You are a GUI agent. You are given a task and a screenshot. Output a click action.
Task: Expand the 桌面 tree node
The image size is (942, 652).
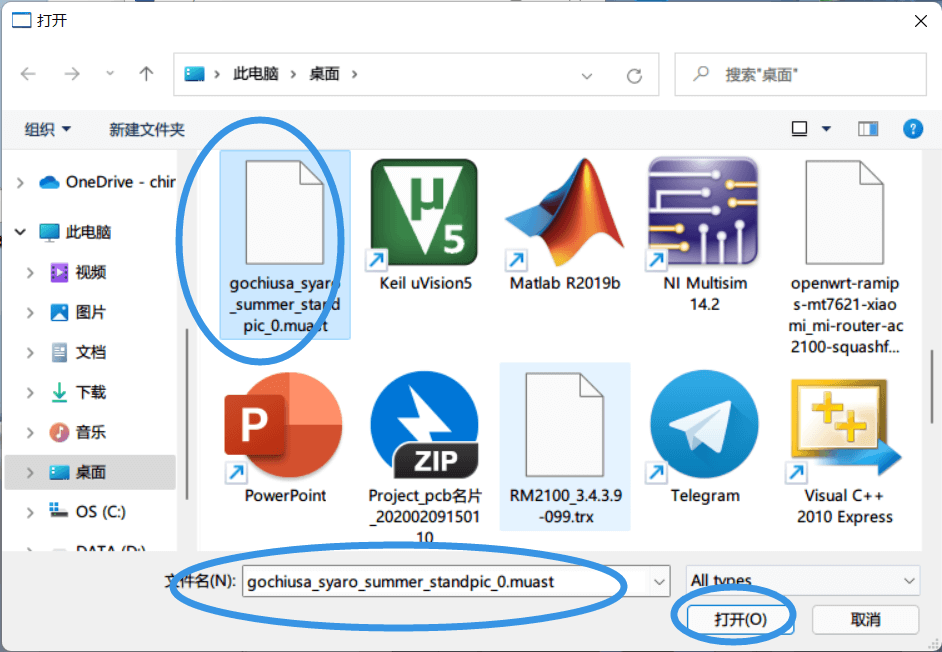30,472
